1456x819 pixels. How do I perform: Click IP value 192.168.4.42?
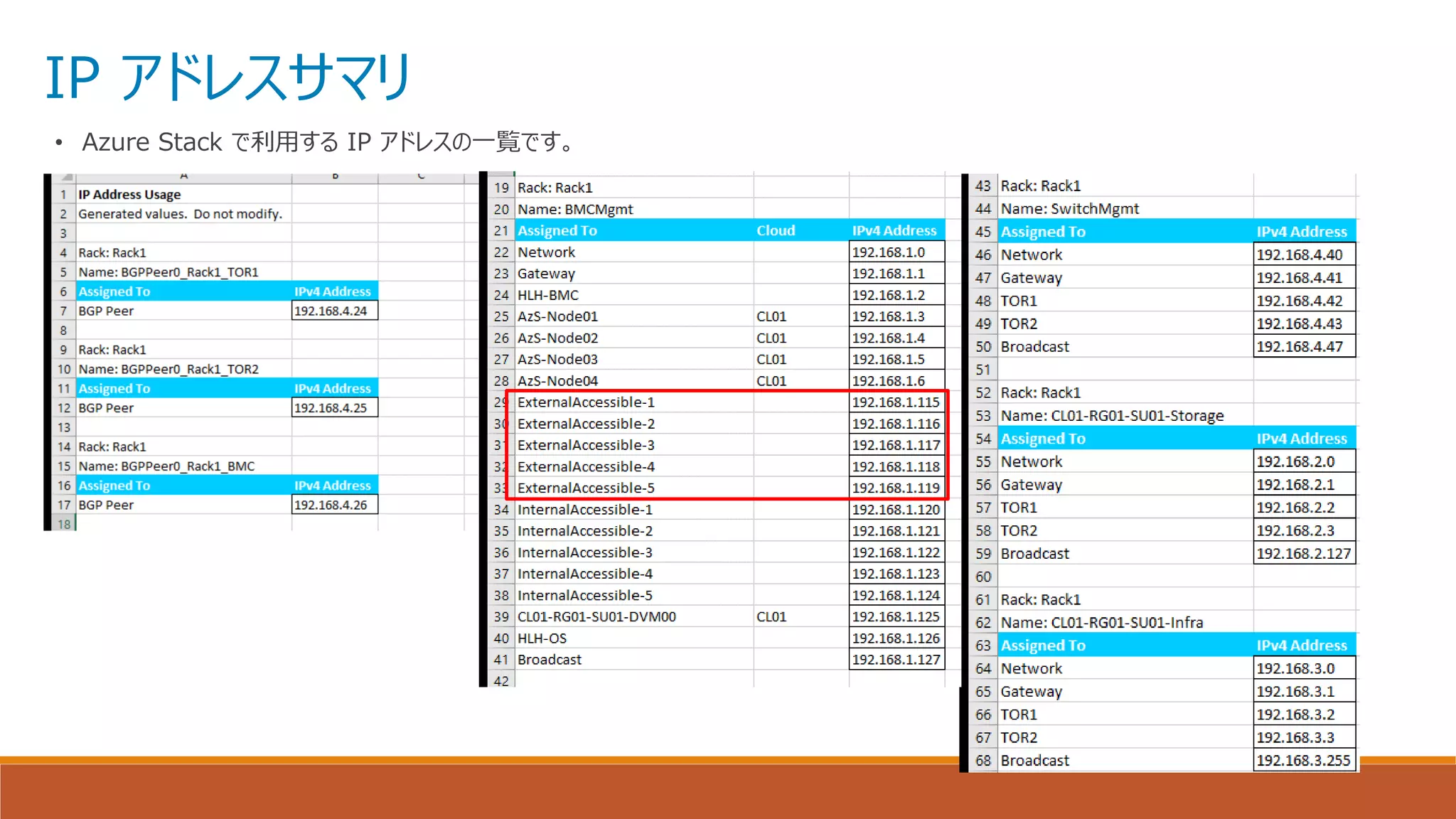[1304, 301]
